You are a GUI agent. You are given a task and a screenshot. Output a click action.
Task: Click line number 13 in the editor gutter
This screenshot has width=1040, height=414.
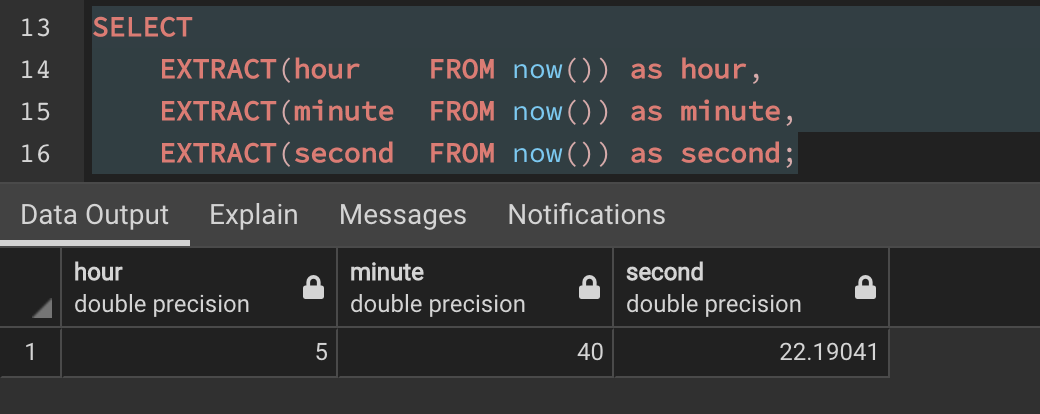[35, 27]
